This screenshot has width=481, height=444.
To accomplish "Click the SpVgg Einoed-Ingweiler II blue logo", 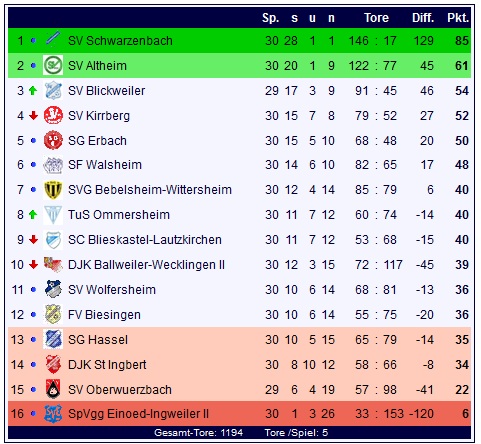I will coord(53,414).
